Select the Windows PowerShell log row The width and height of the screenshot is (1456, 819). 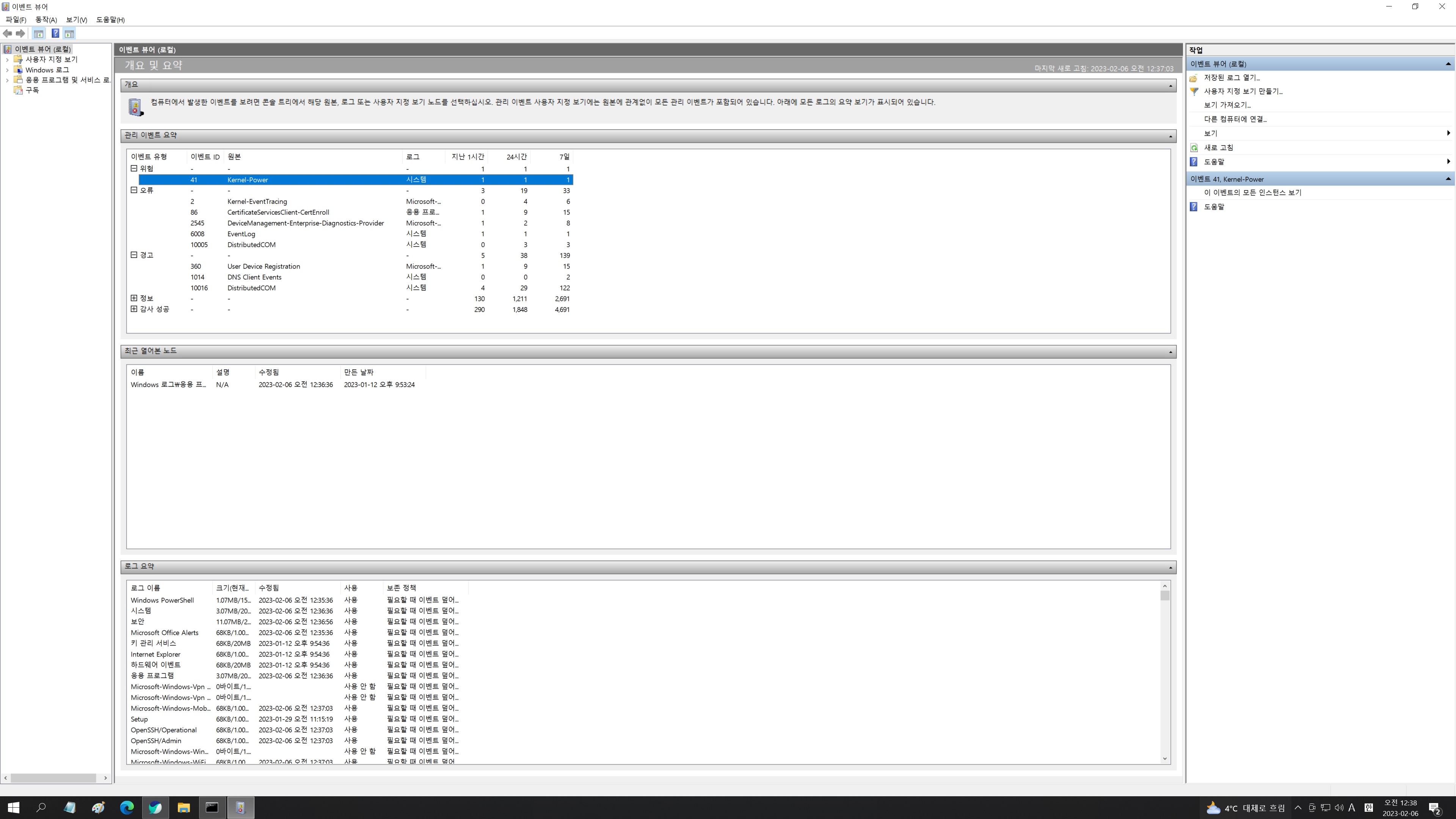[x=298, y=601]
